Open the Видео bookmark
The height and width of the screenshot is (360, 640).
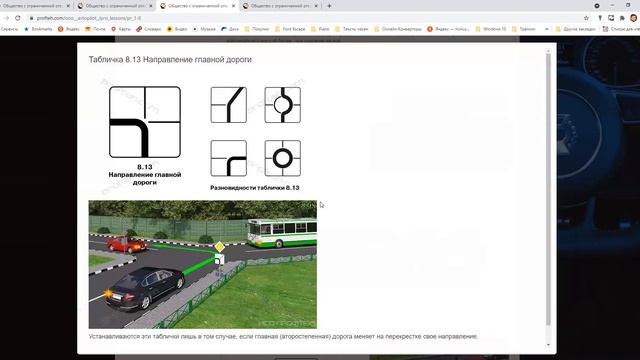(177, 29)
